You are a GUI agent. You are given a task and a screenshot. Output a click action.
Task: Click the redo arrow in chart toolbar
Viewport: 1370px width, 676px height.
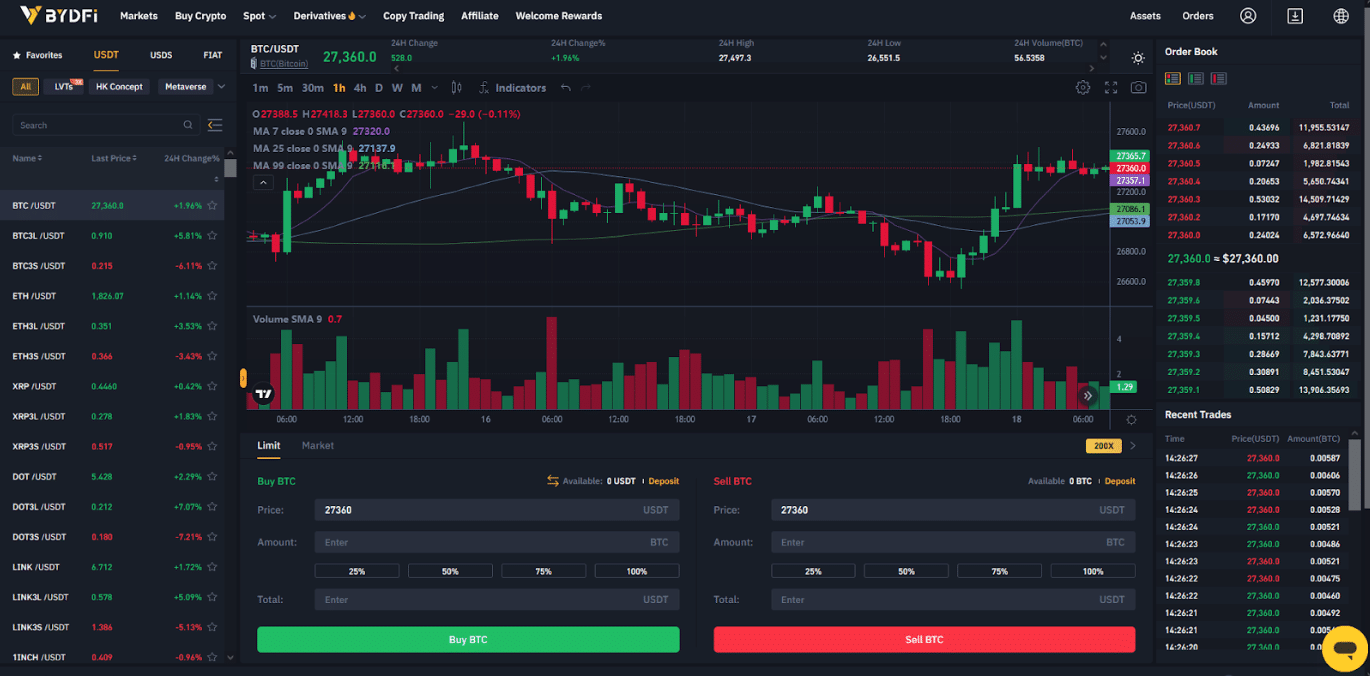tap(586, 88)
